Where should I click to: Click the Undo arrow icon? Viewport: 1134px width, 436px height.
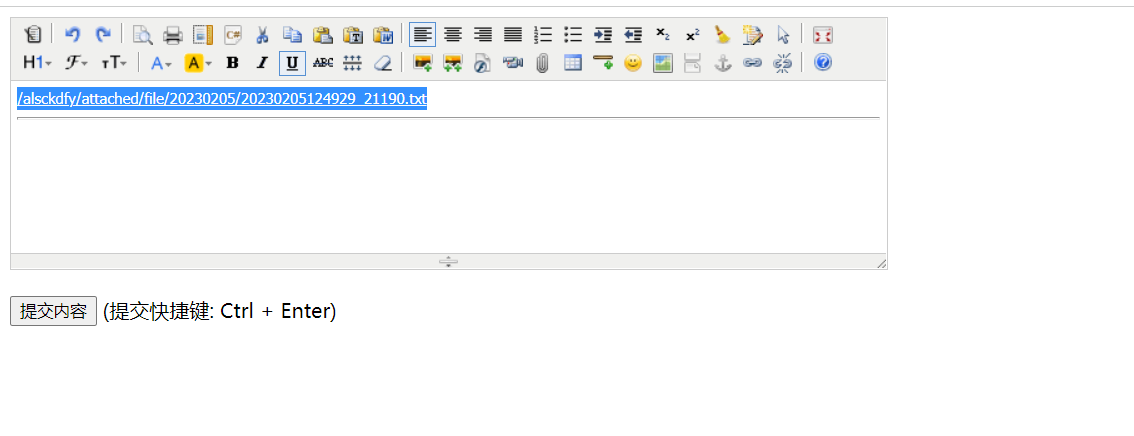pos(72,35)
